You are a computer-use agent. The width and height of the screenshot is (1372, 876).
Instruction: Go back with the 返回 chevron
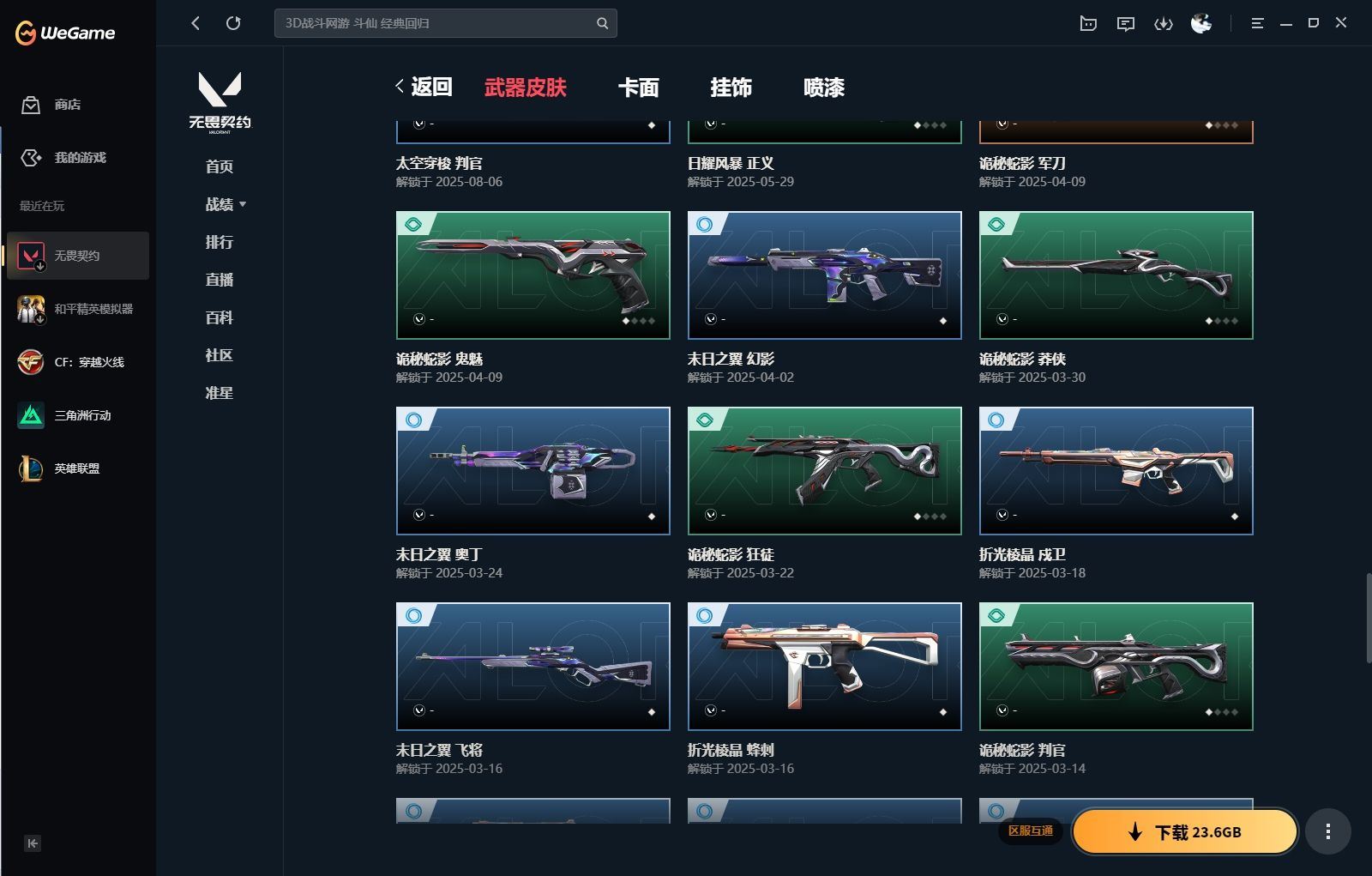[x=424, y=87]
